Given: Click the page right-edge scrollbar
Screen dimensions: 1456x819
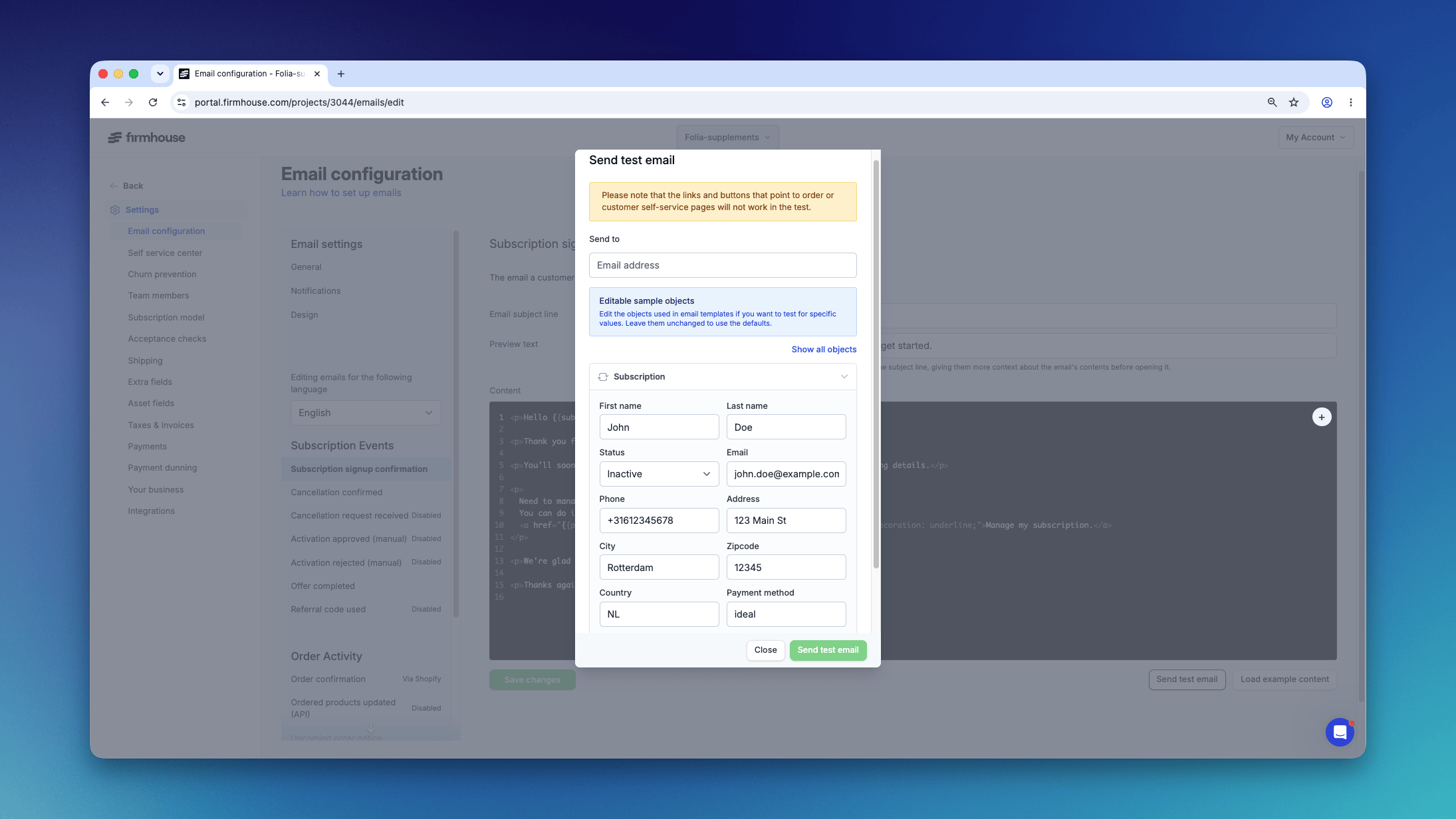Looking at the screenshot, I should pos(1362,437).
